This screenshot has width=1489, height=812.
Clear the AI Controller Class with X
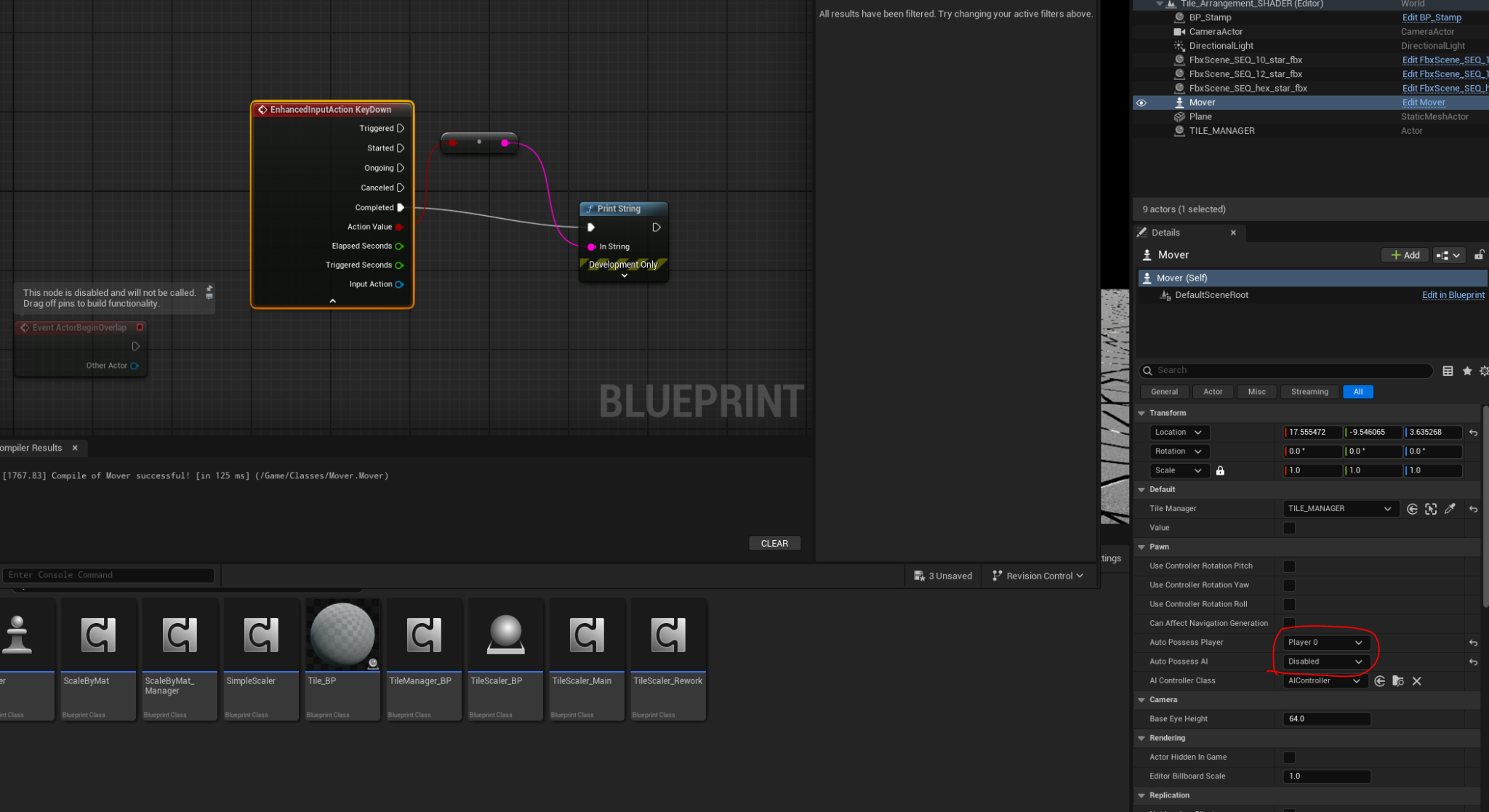coord(1416,681)
